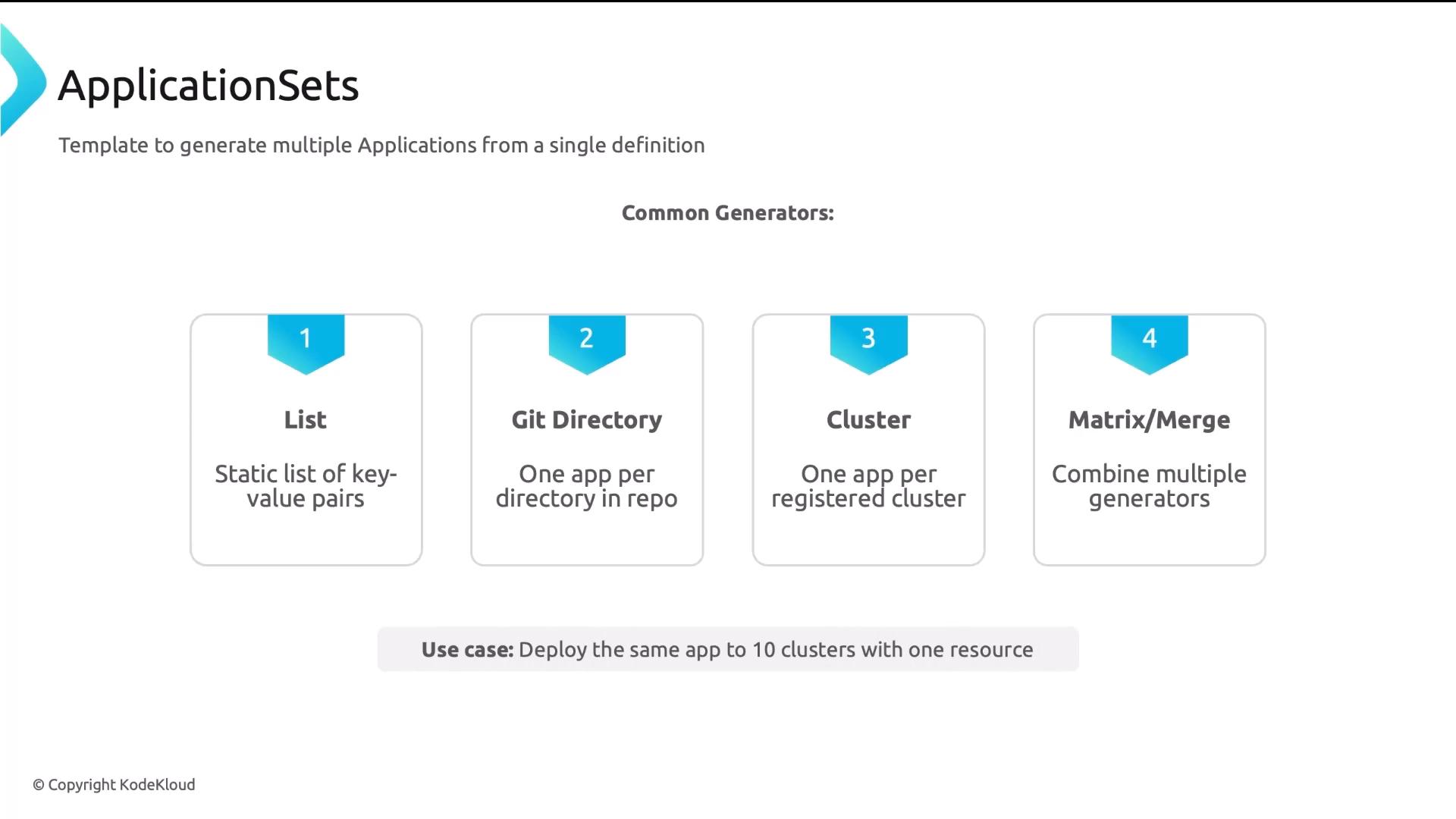Screen dimensions: 1456x819
Task: Click the List card heading
Action: pyautogui.click(x=306, y=419)
